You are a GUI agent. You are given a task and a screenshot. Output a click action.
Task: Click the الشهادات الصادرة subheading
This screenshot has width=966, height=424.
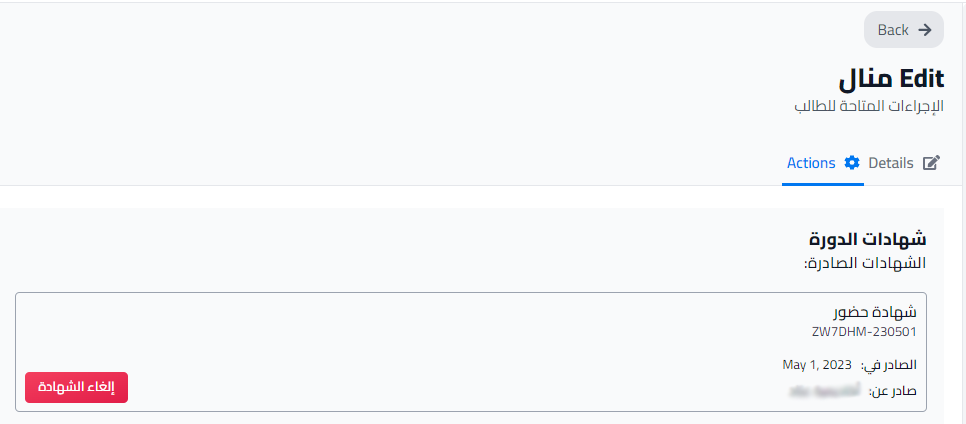tap(864, 263)
